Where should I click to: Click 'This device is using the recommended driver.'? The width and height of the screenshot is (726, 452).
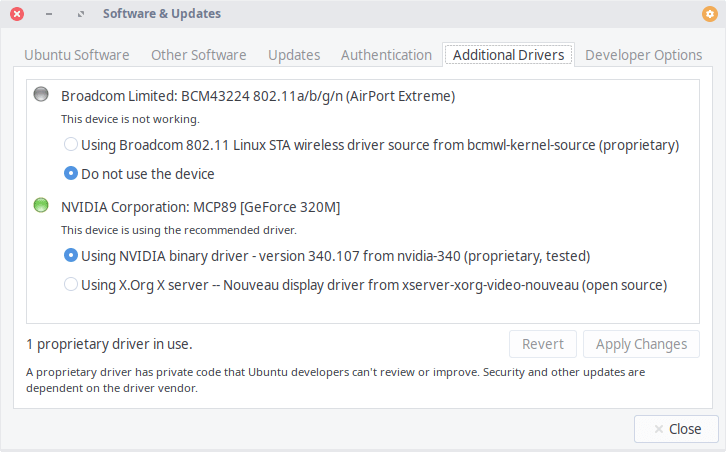pyautogui.click(x=179, y=230)
